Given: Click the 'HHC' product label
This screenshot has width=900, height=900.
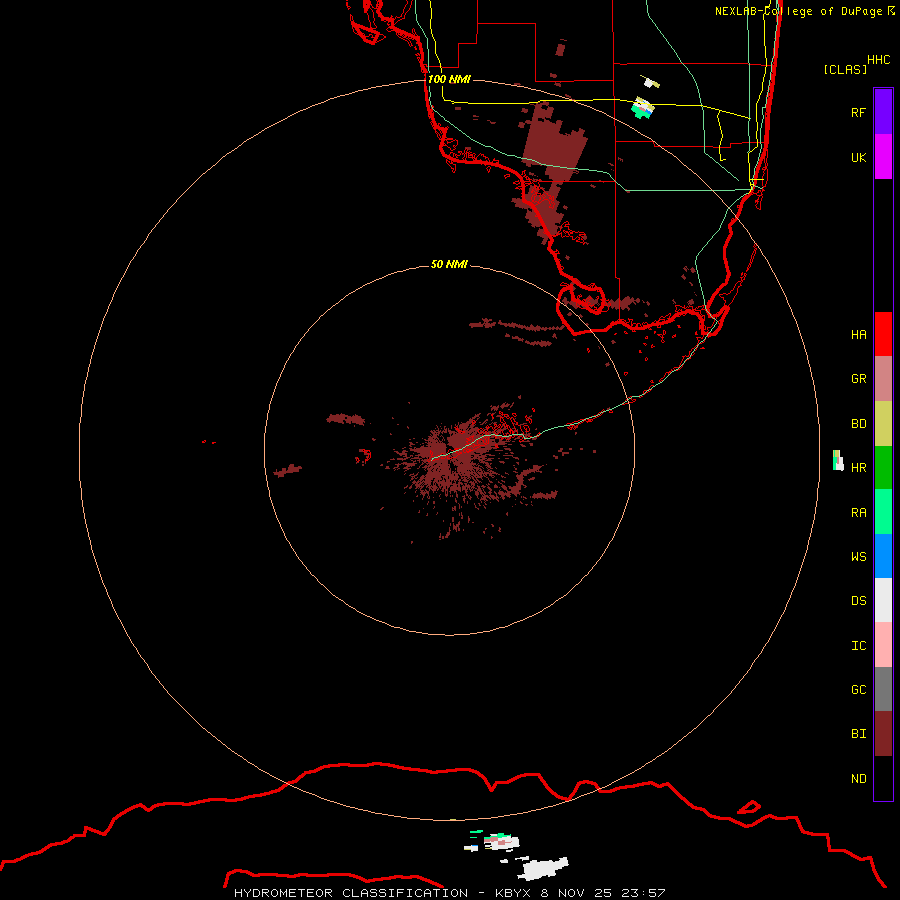Looking at the screenshot, I should click(878, 60).
